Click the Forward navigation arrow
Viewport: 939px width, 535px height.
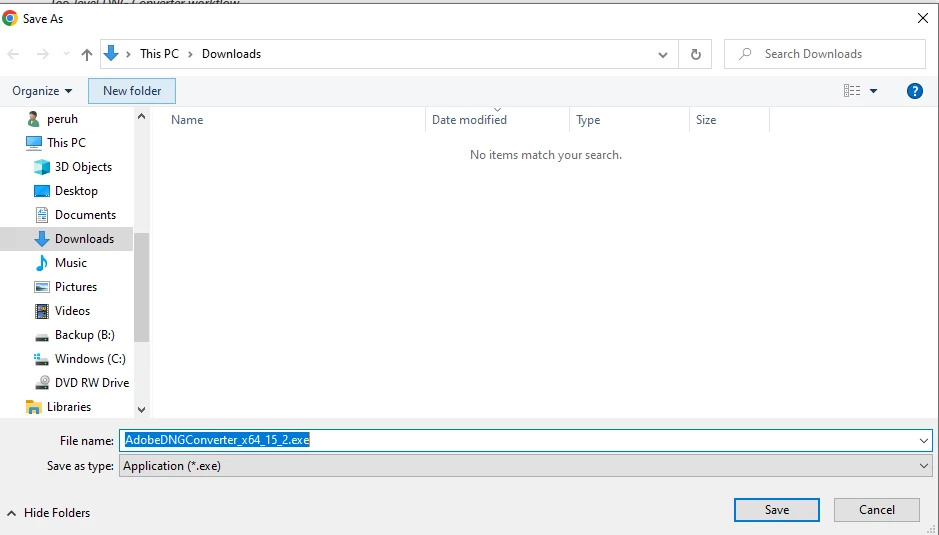coord(42,55)
